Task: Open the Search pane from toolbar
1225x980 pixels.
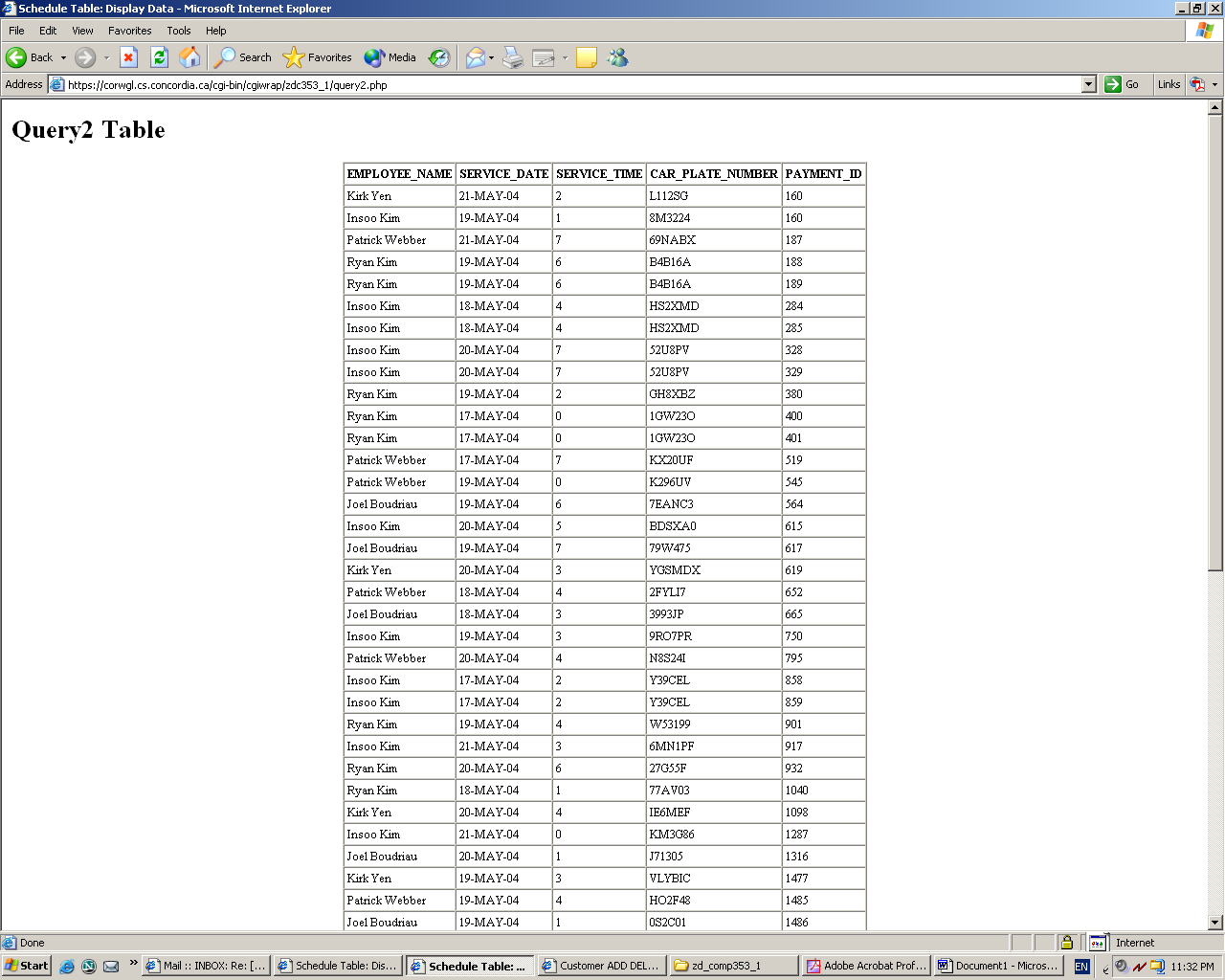Action: coord(243,57)
